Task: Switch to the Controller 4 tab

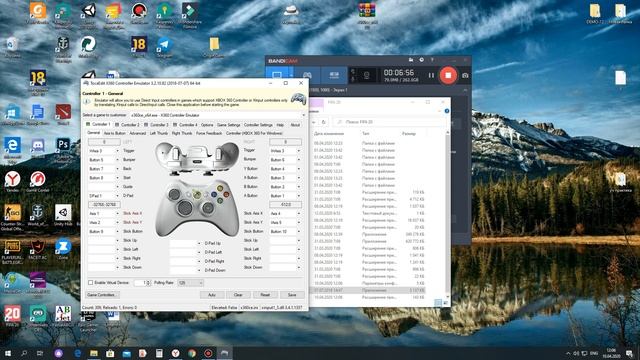Action: (x=185, y=124)
